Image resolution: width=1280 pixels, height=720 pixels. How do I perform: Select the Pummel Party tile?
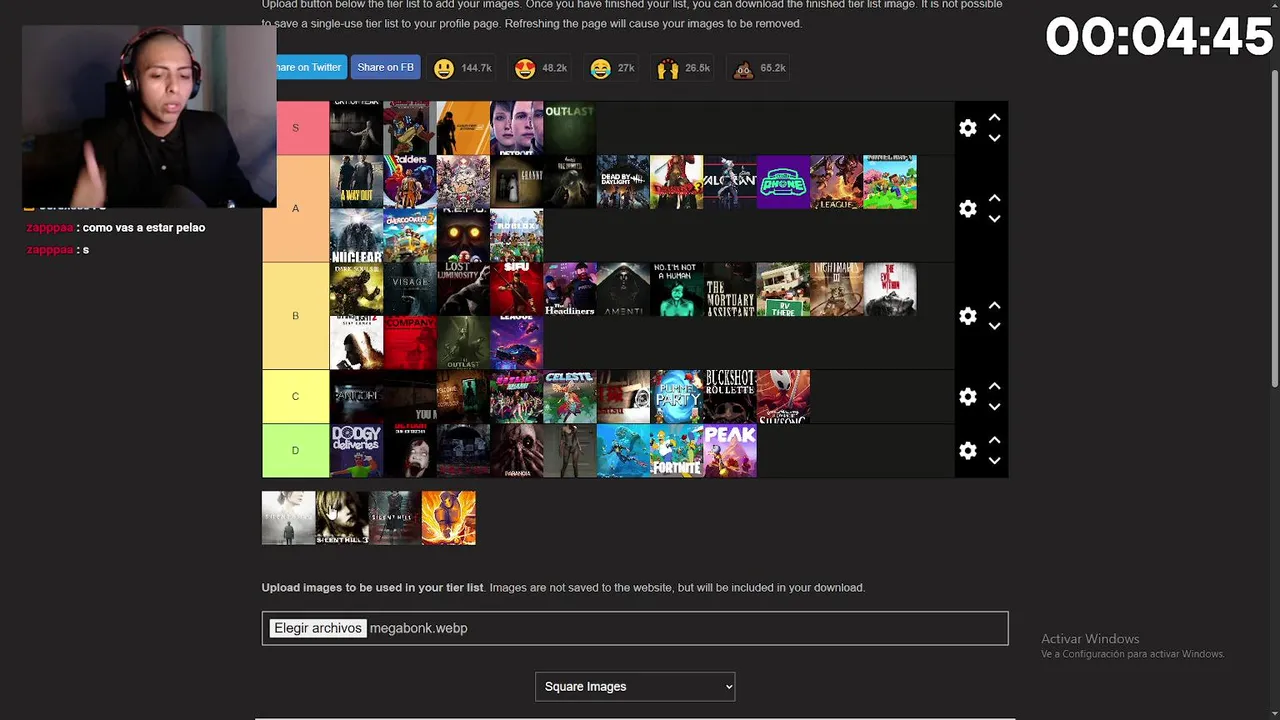click(x=677, y=397)
